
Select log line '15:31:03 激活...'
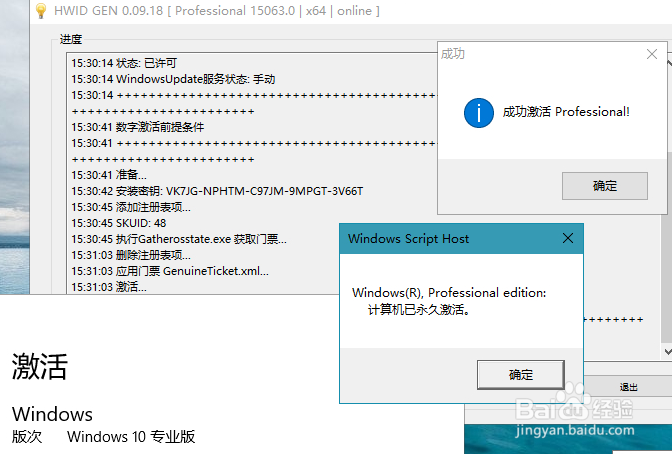point(109,287)
